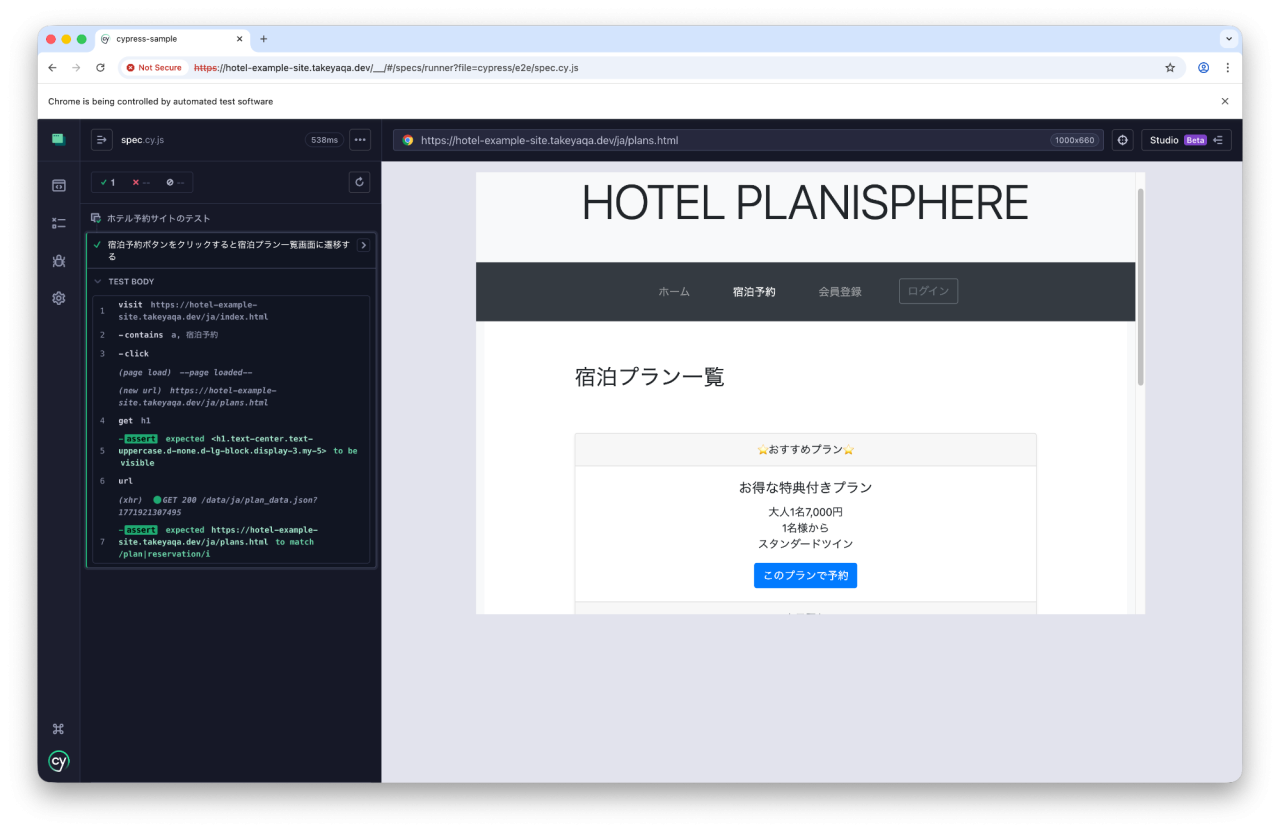Select 会員登録 in the hotel site navbar
Image resolution: width=1280 pixels, height=832 pixels.
click(x=839, y=292)
